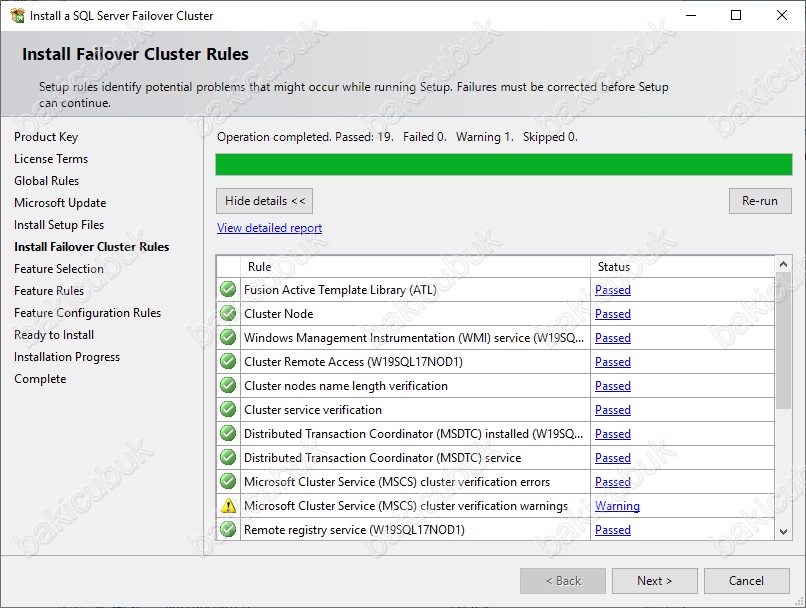This screenshot has height=608, width=806.
Task: Click the Fusion Active Template Library (ATL) rule text
Action: coord(340,290)
